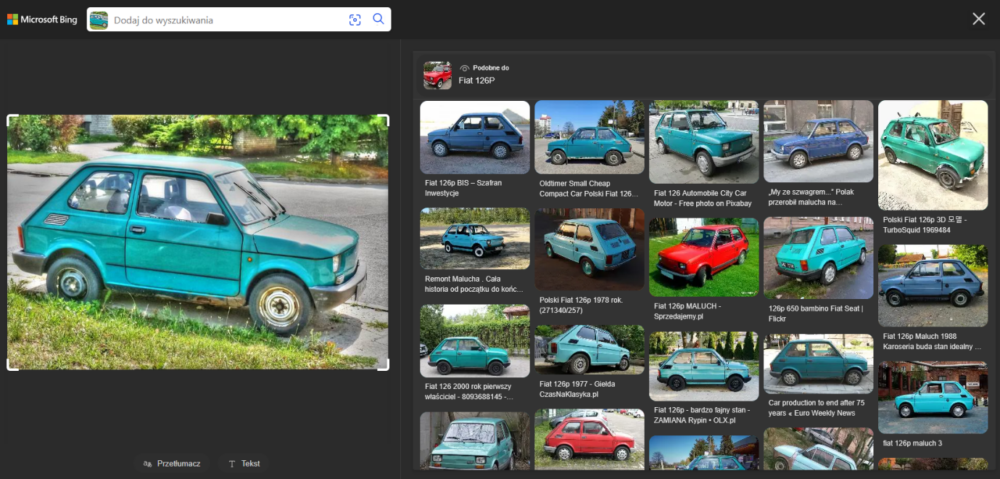The width and height of the screenshot is (1000, 479).
Task: Click the Przetłumacz translate button
Action: [x=172, y=464]
